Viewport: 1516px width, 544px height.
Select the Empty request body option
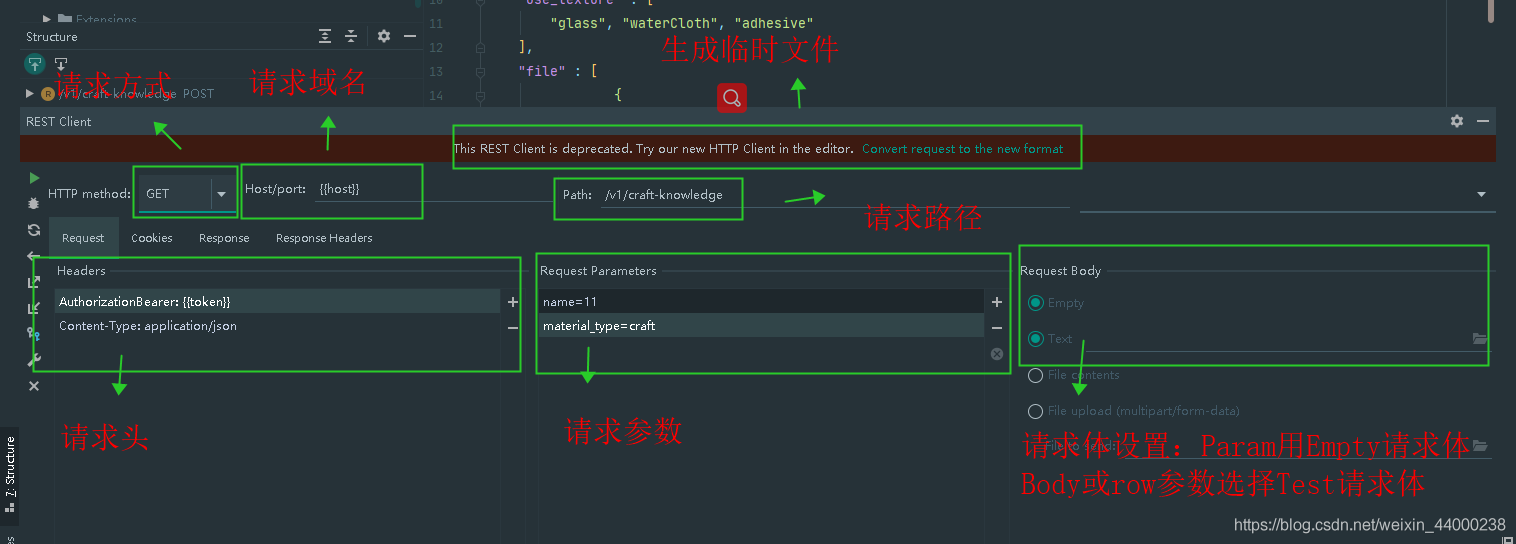click(1036, 303)
